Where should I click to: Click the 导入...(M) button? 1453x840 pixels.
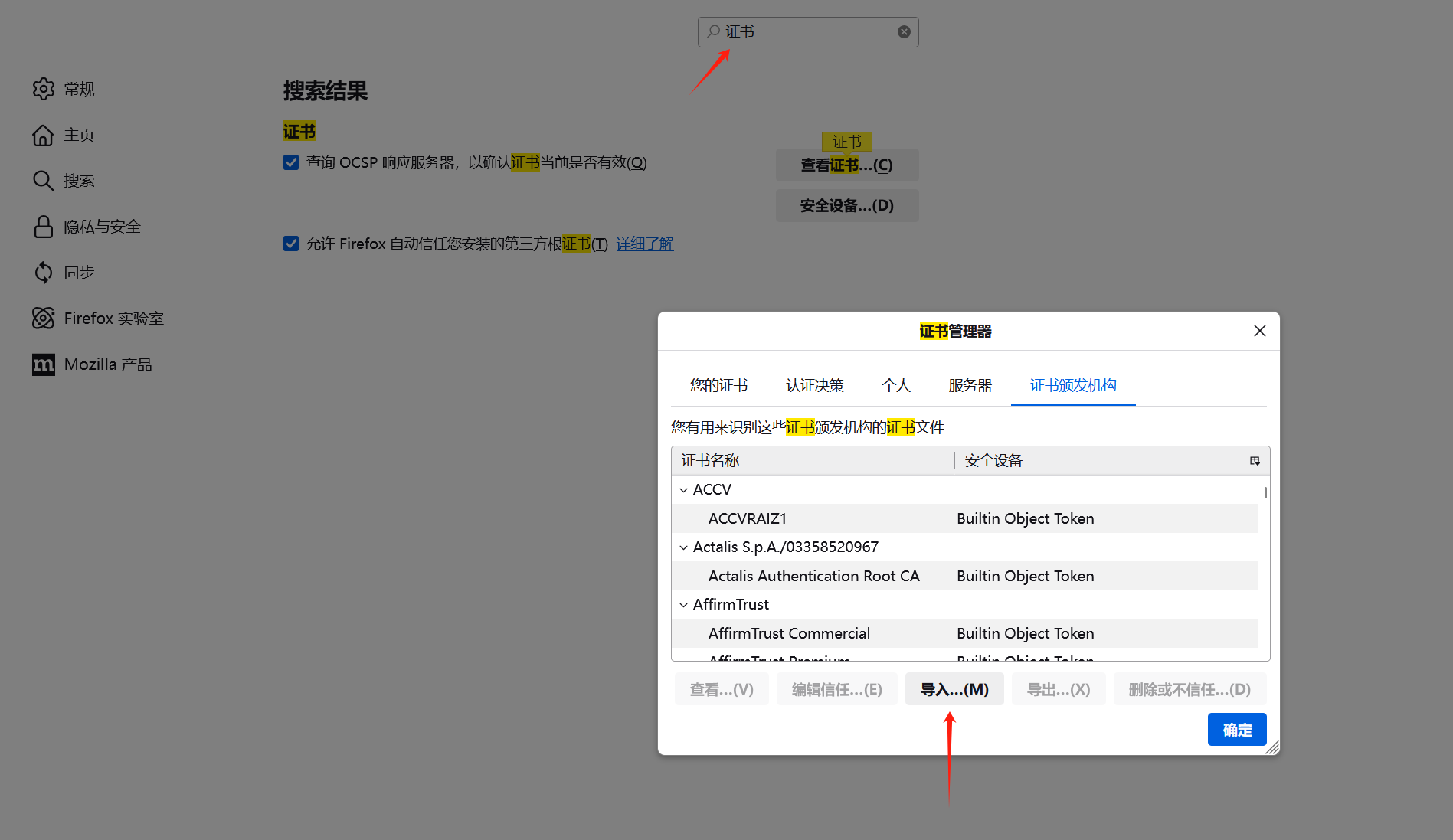pos(954,689)
